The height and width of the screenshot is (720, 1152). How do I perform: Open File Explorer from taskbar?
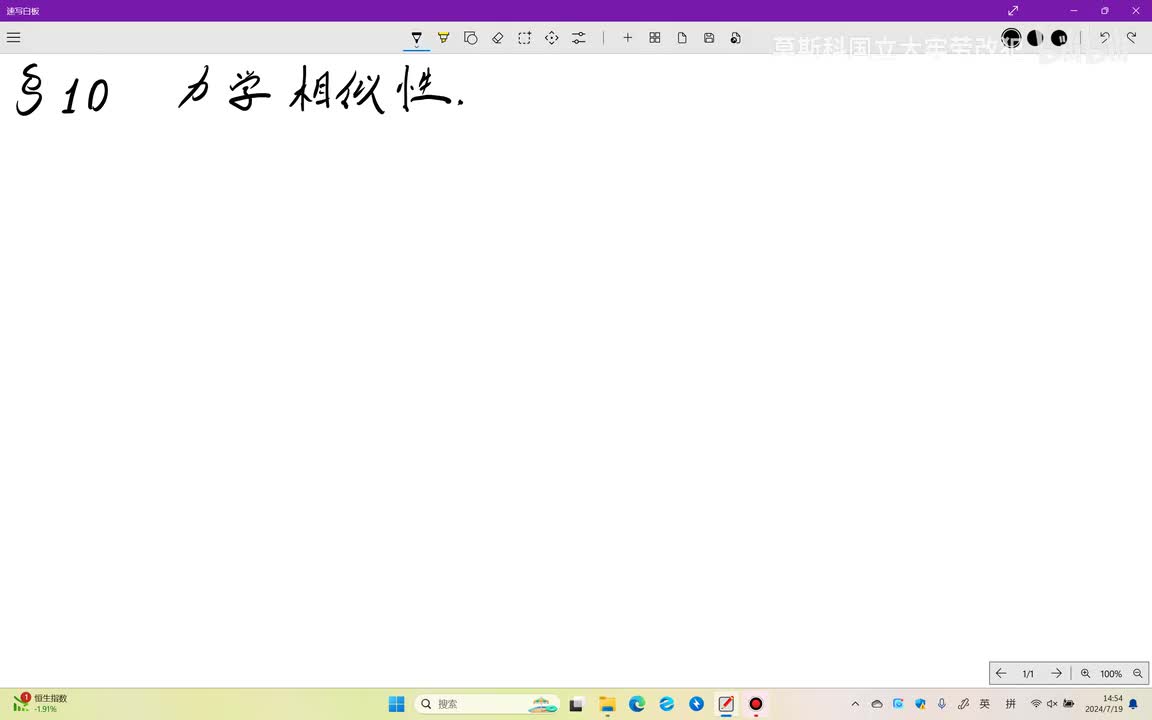coord(607,704)
